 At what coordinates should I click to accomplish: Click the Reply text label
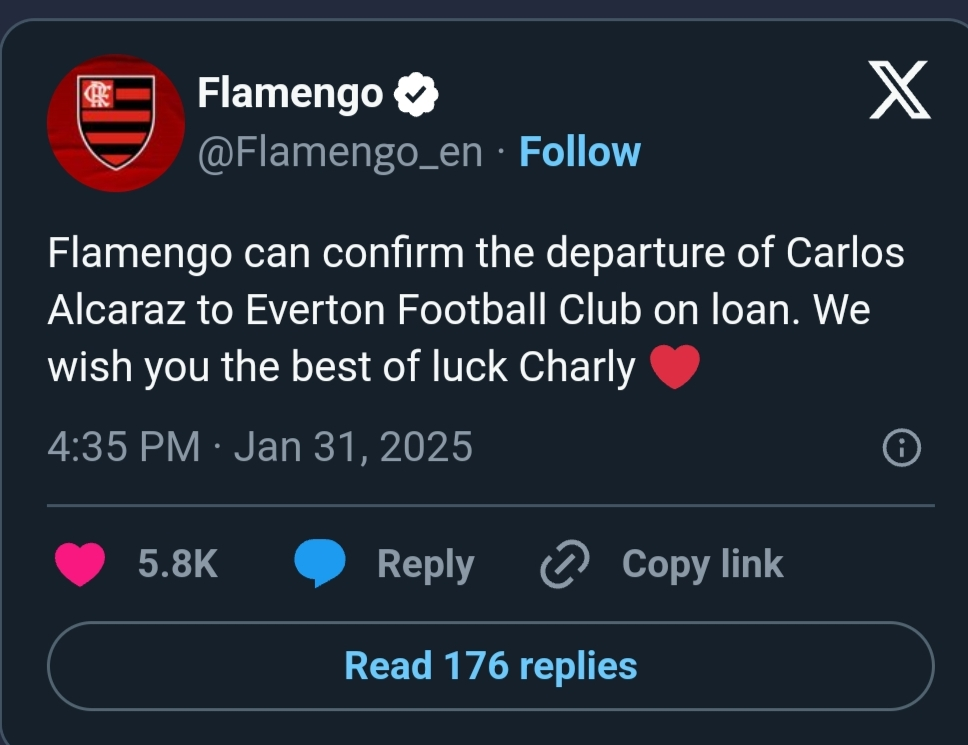tap(425, 565)
